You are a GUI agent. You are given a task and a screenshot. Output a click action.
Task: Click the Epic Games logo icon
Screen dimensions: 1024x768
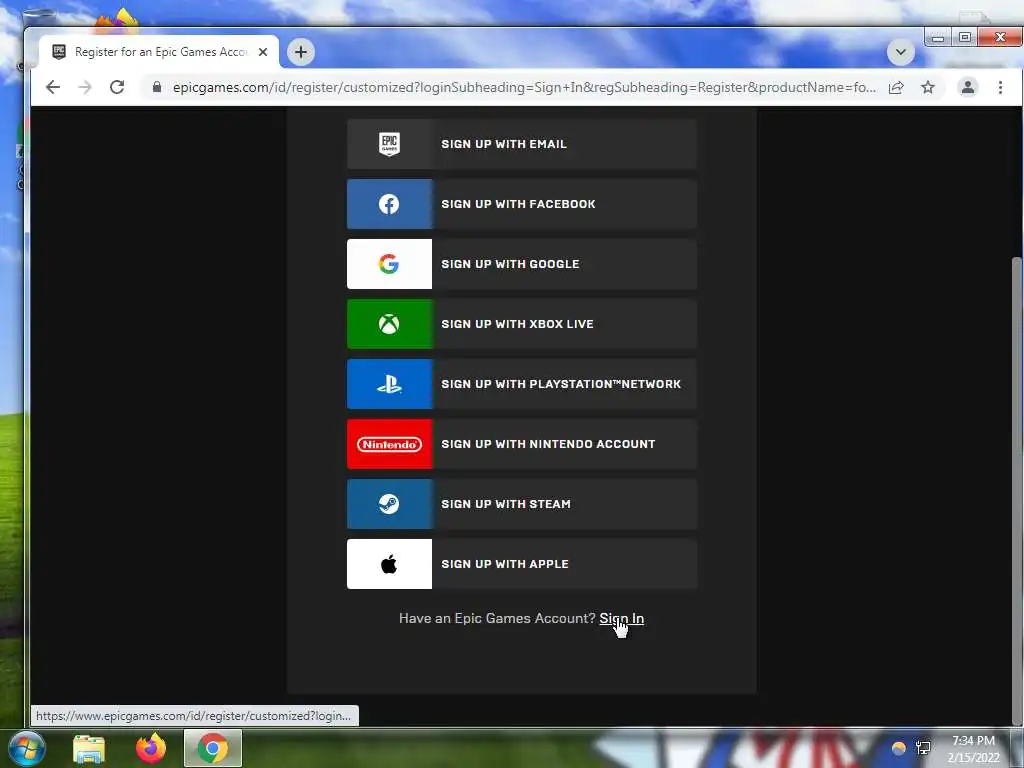389,144
